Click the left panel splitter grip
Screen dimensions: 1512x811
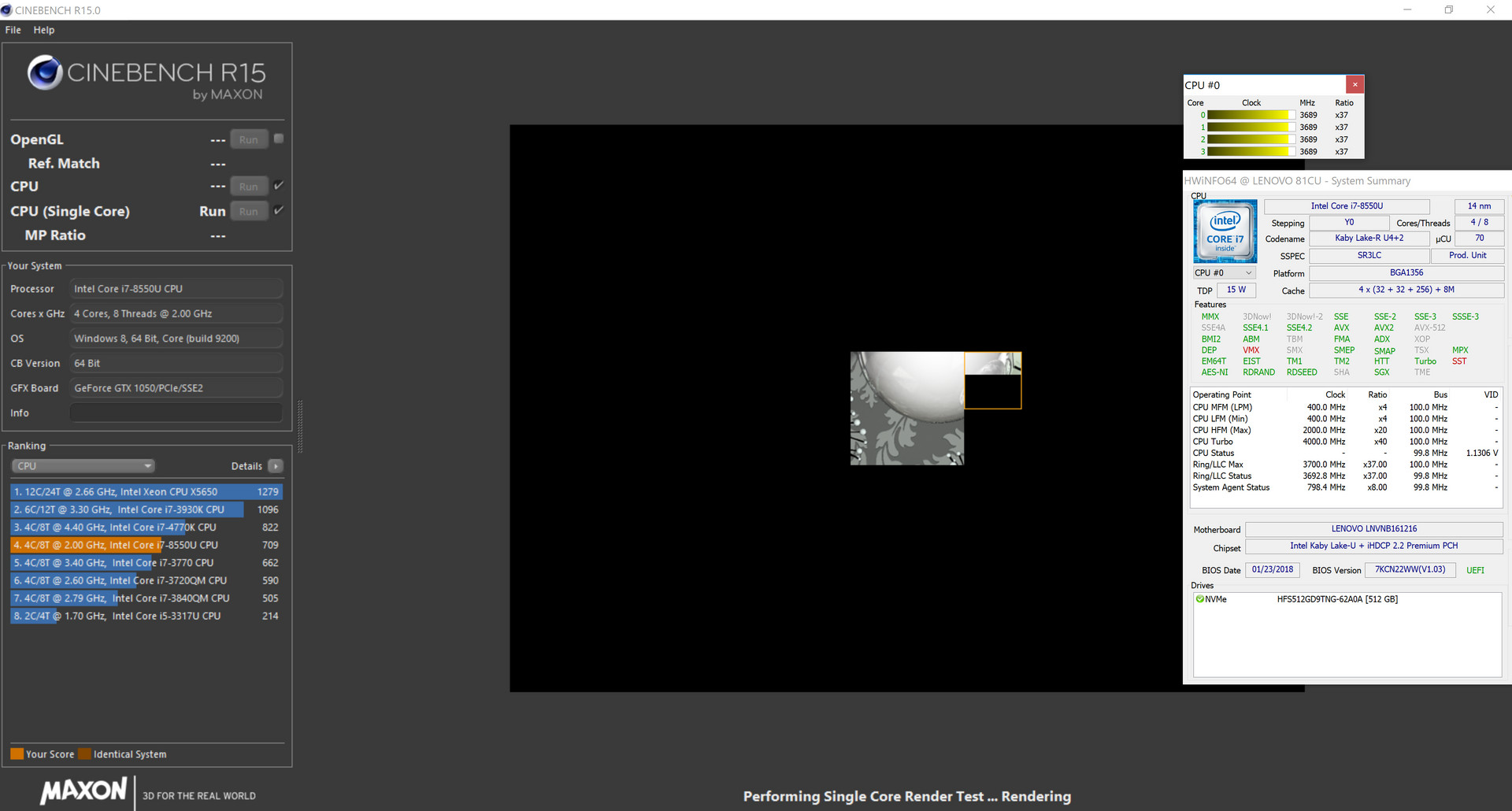point(299,427)
